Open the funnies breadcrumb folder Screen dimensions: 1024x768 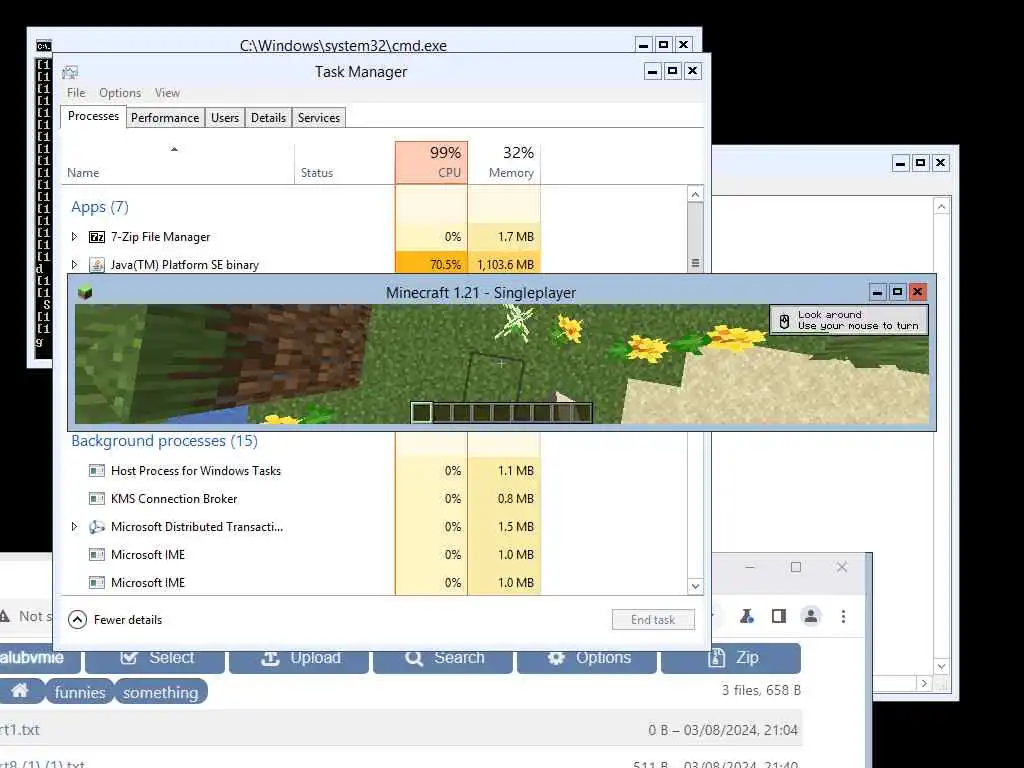(80, 692)
